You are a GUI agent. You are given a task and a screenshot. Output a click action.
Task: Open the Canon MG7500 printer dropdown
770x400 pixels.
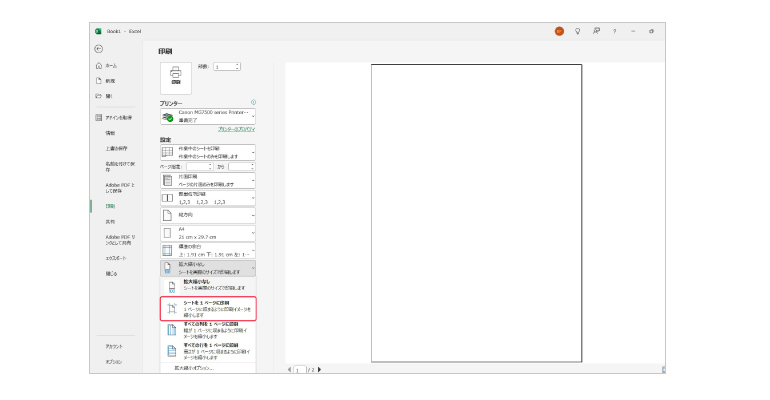tap(208, 116)
